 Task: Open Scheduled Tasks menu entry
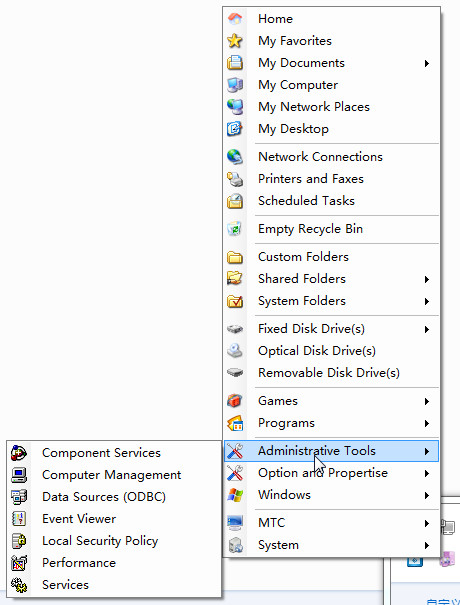pos(331,201)
